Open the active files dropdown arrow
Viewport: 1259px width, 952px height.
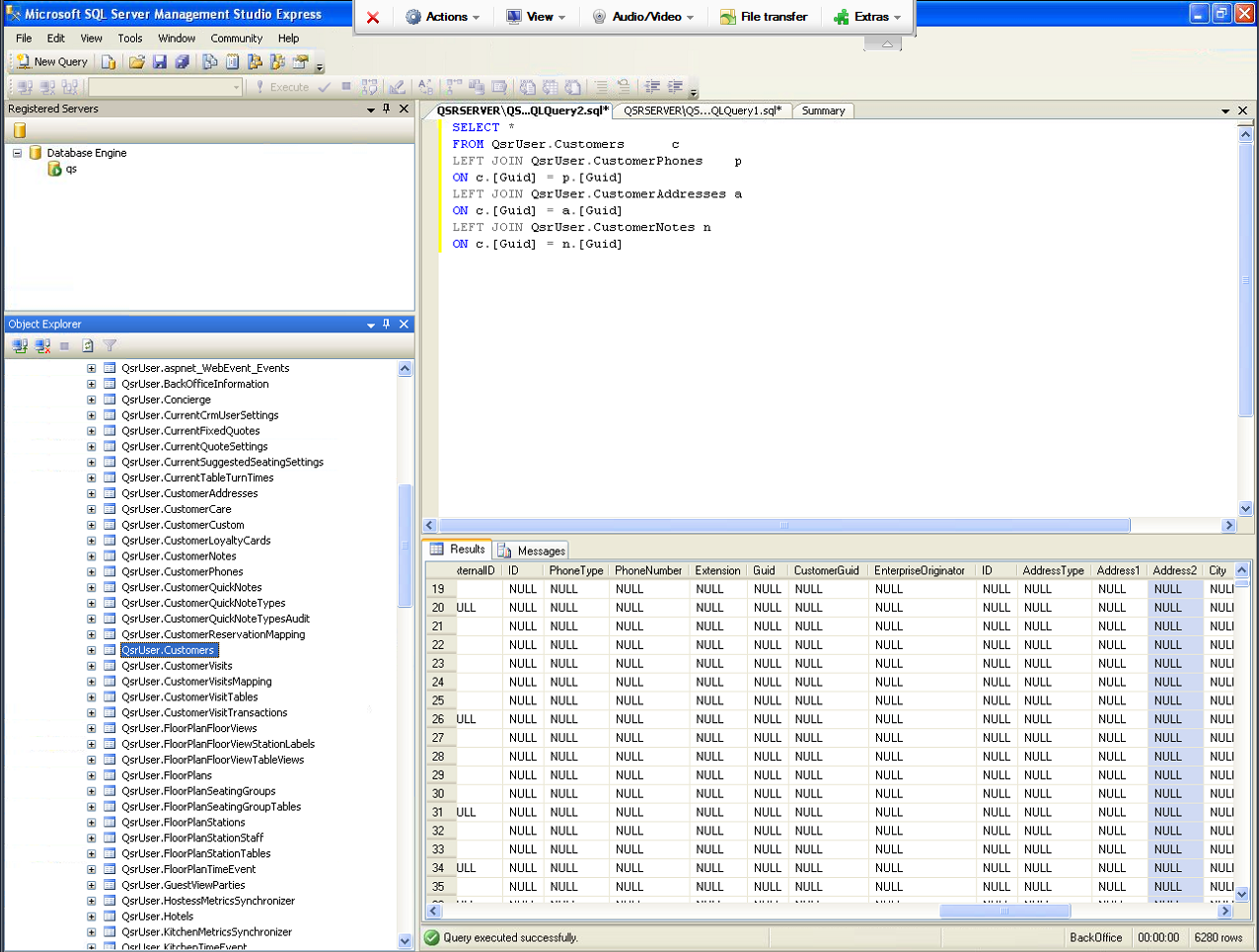click(x=1225, y=110)
